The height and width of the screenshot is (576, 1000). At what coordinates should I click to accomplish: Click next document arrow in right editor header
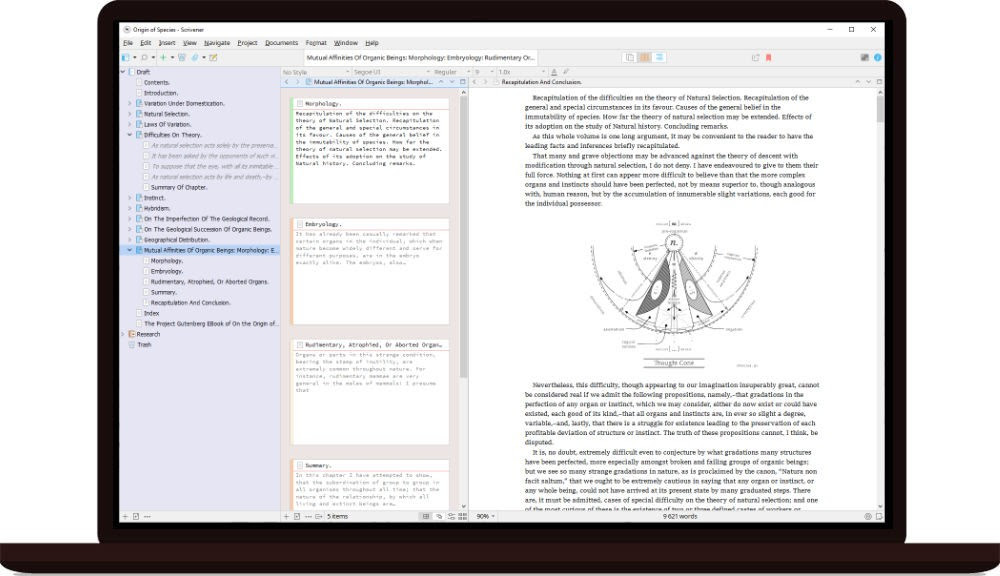pyautogui.click(x=868, y=82)
